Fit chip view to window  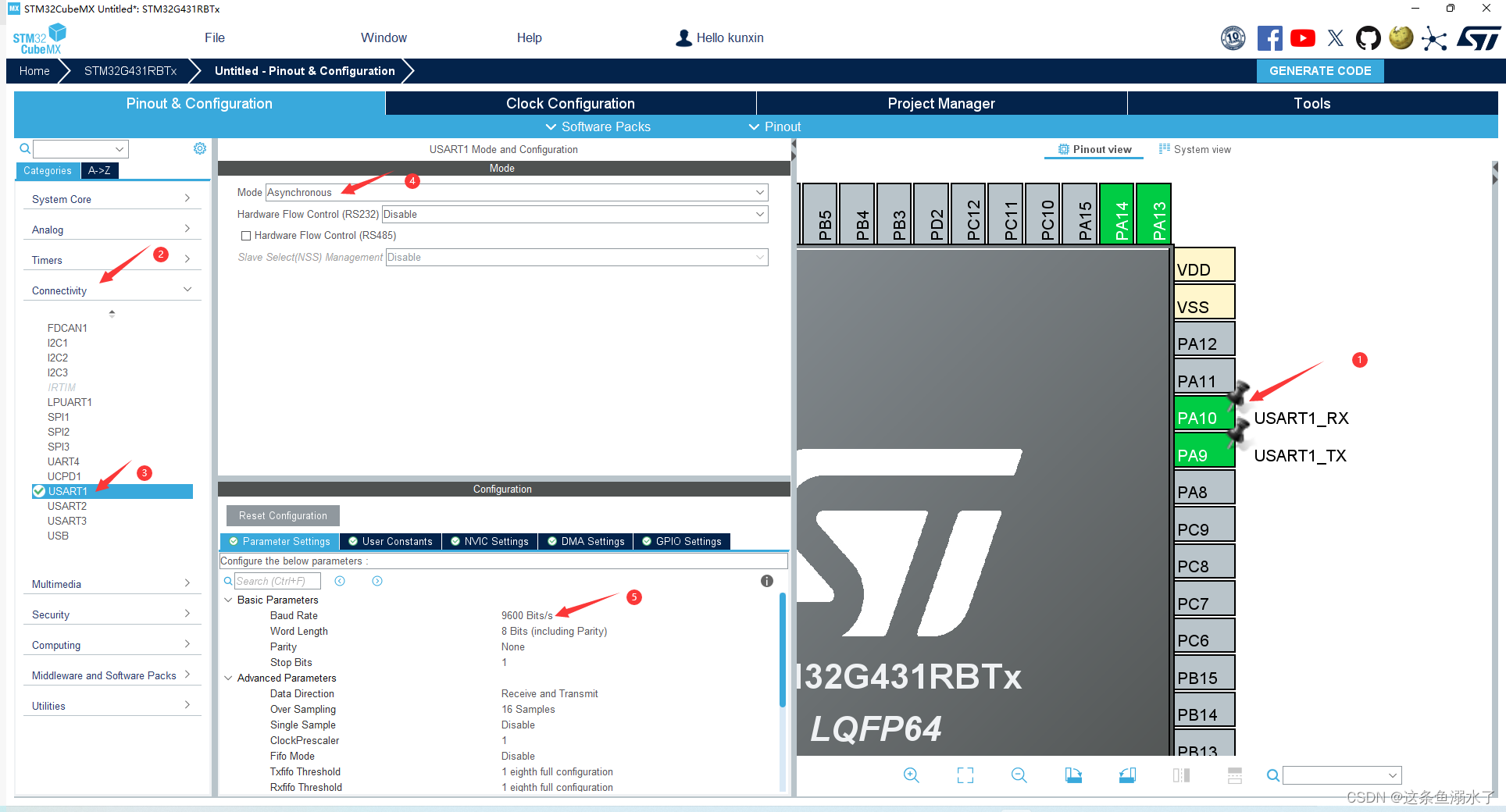click(x=965, y=775)
